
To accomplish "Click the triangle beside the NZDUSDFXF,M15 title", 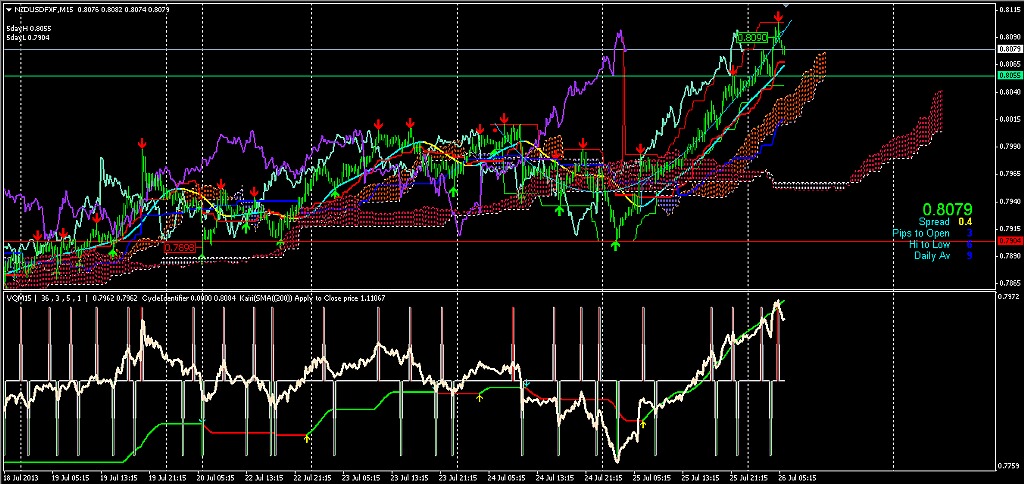I will [x=8, y=10].
